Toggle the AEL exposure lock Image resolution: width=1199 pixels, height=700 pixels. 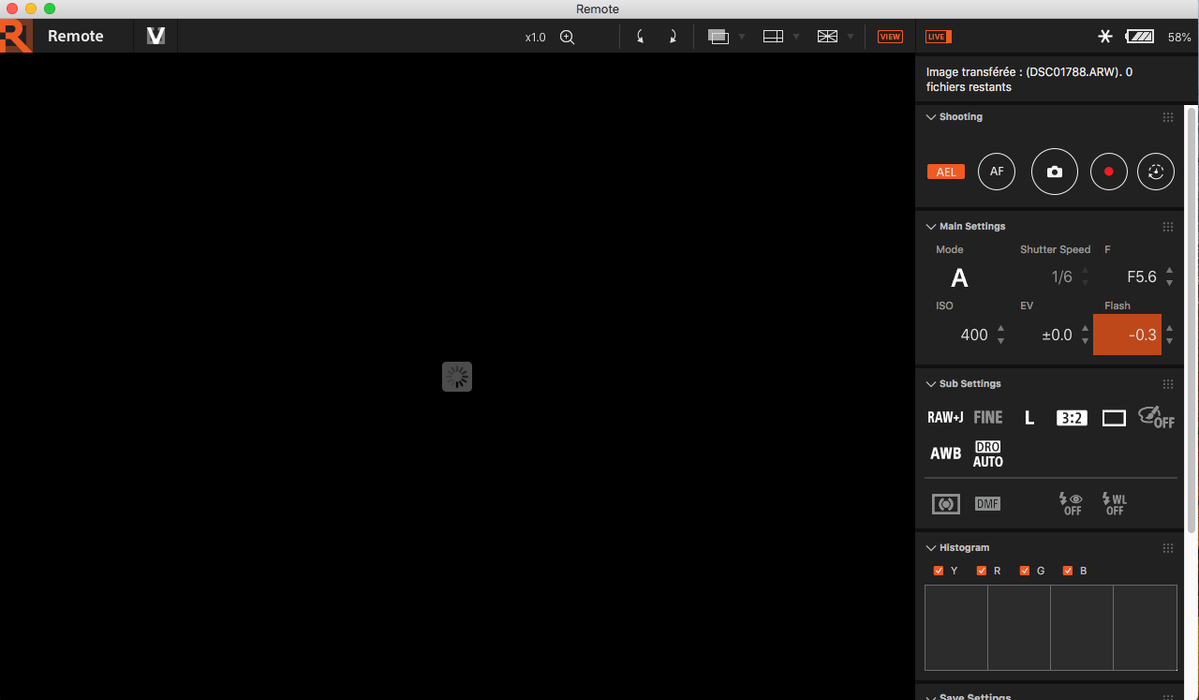coord(946,172)
